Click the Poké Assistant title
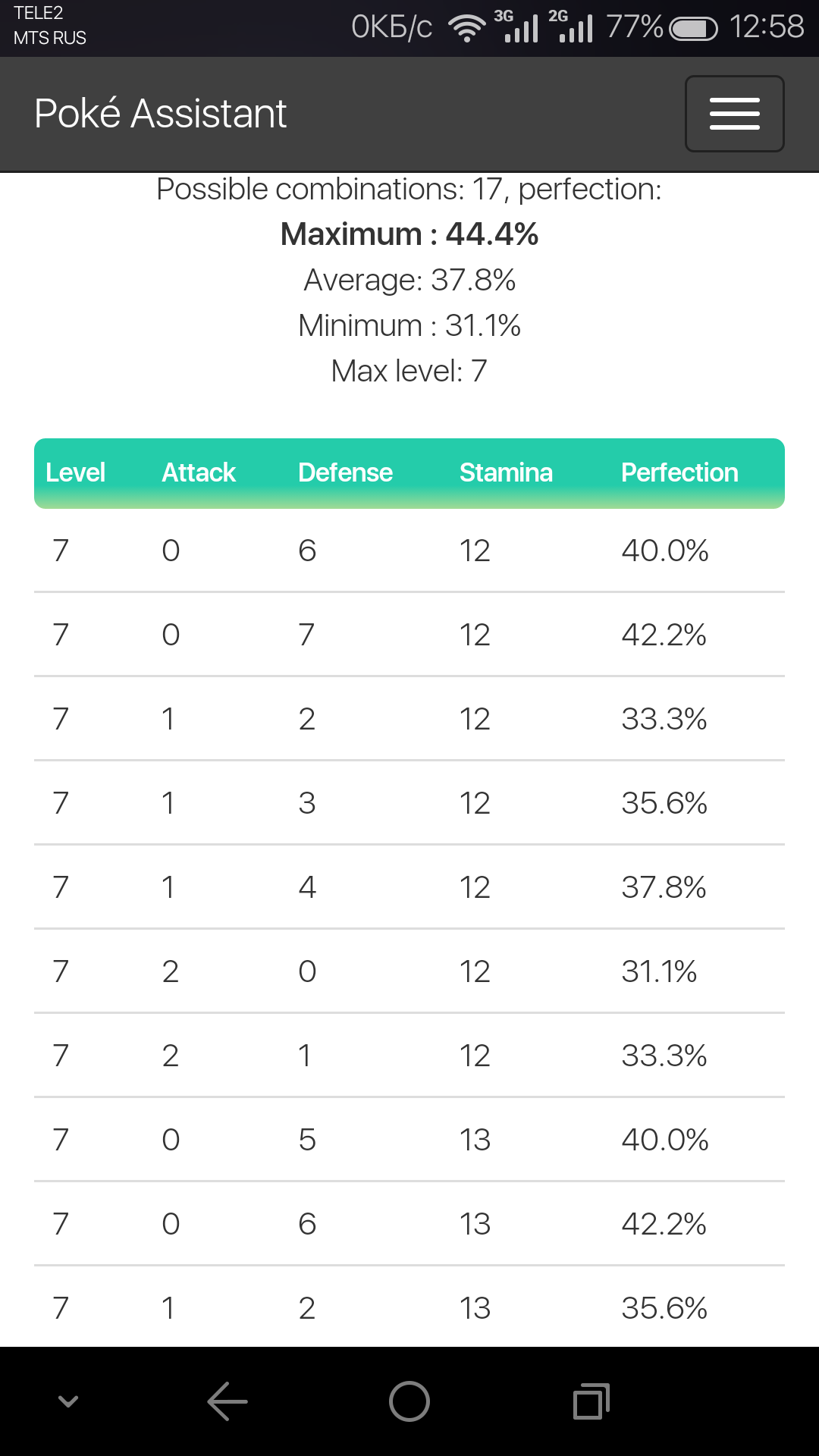The height and width of the screenshot is (1456, 819). (x=161, y=114)
